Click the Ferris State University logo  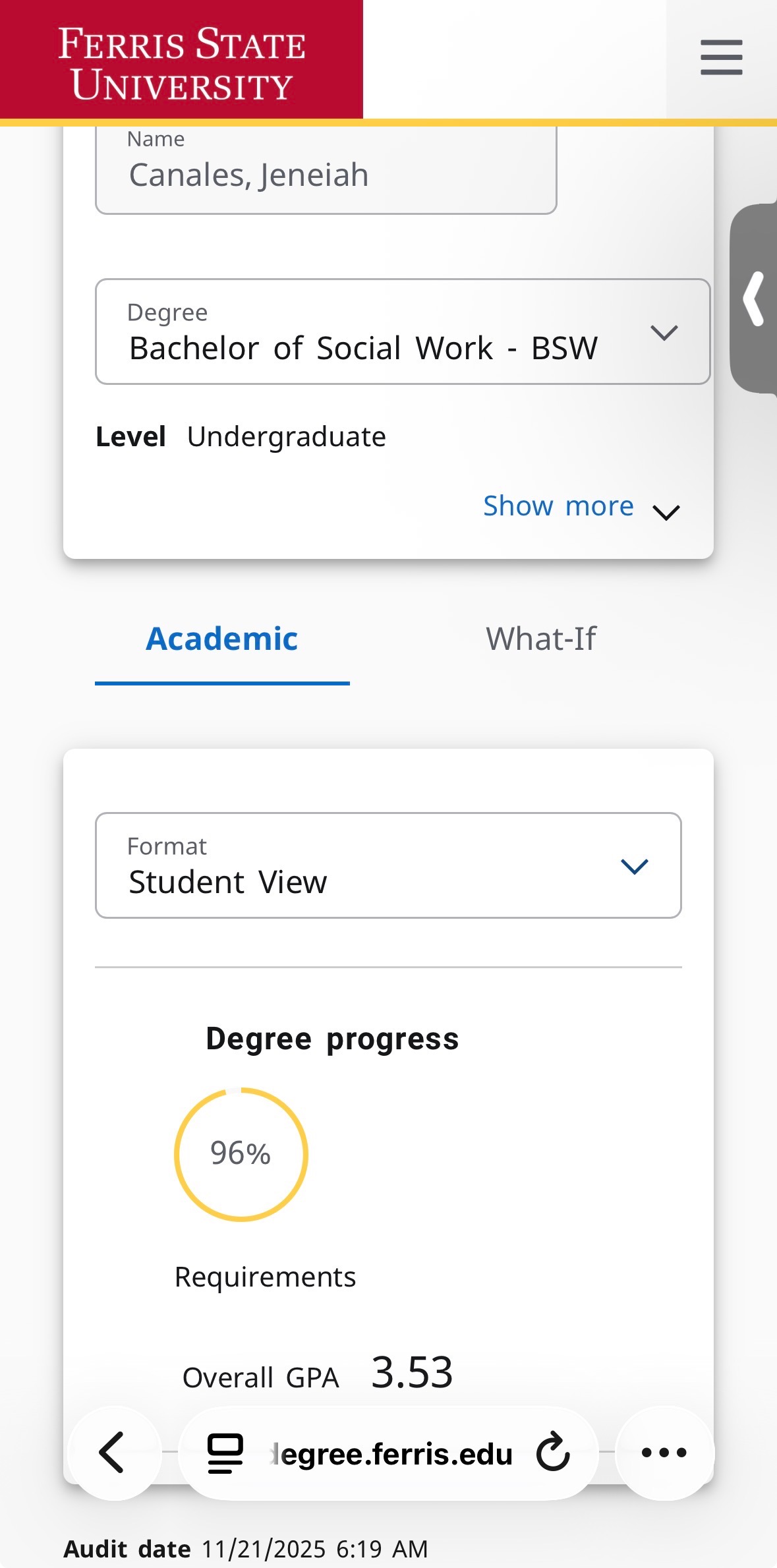coord(181,63)
